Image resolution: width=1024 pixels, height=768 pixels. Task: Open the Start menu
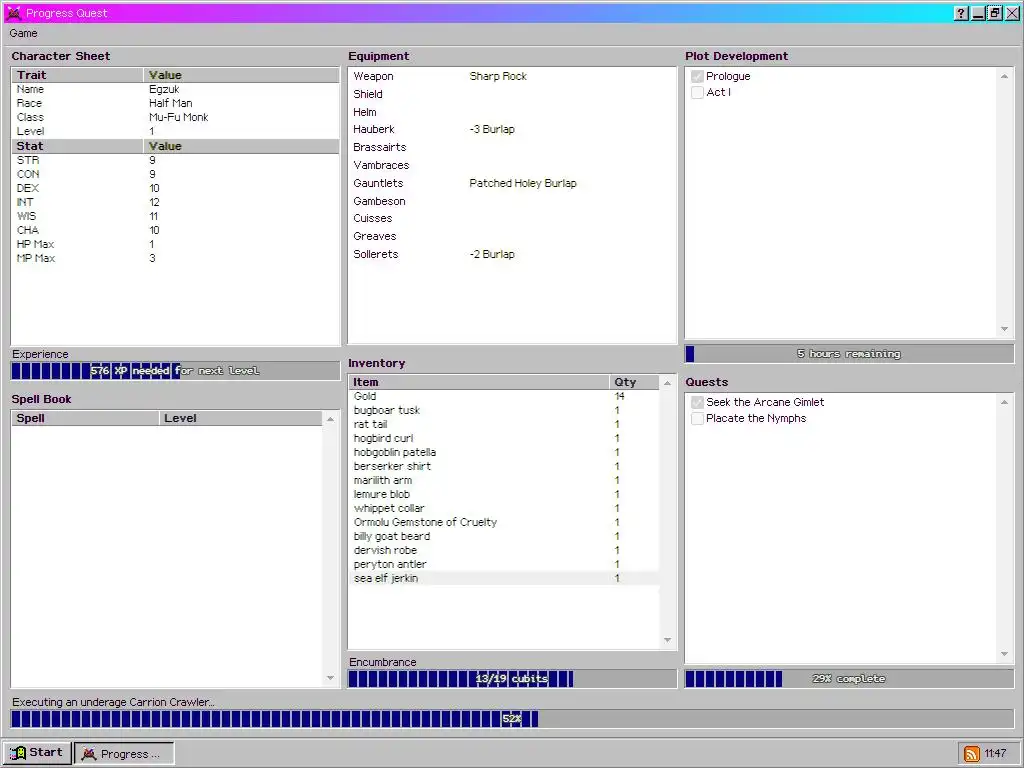[x=37, y=752]
